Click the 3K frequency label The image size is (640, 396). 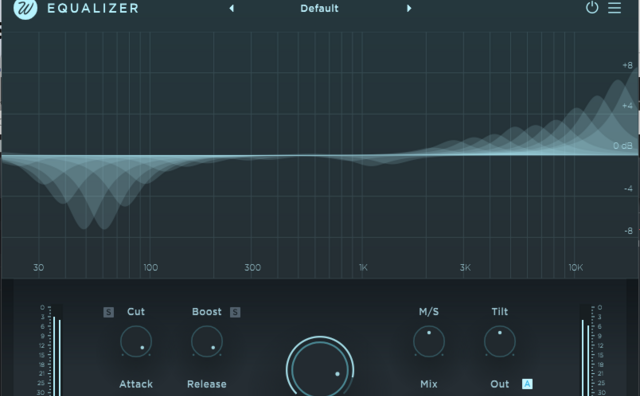pos(465,268)
